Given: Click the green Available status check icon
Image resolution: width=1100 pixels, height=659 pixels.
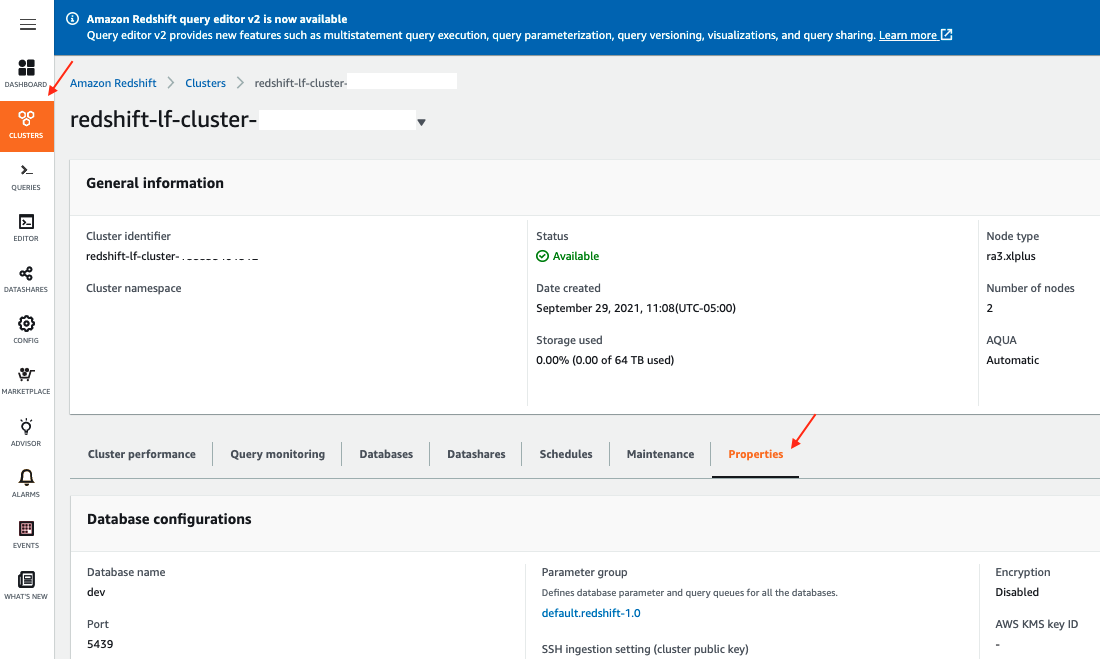Looking at the screenshot, I should [x=542, y=256].
